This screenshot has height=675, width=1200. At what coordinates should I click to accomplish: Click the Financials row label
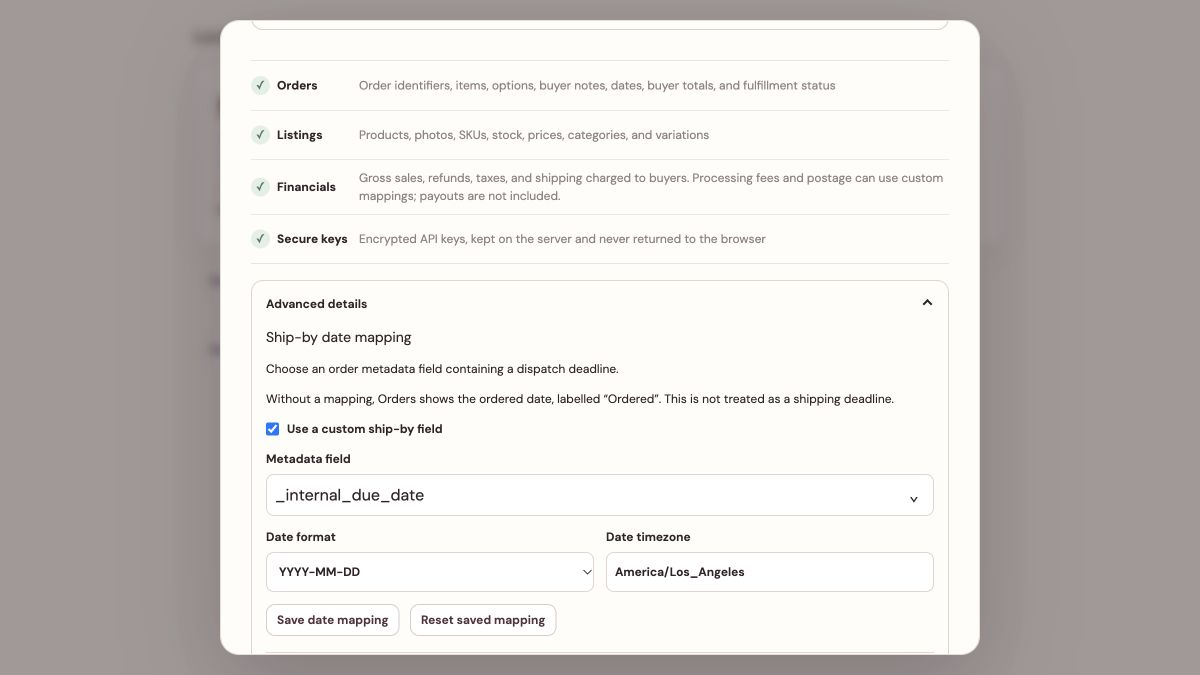pos(306,186)
